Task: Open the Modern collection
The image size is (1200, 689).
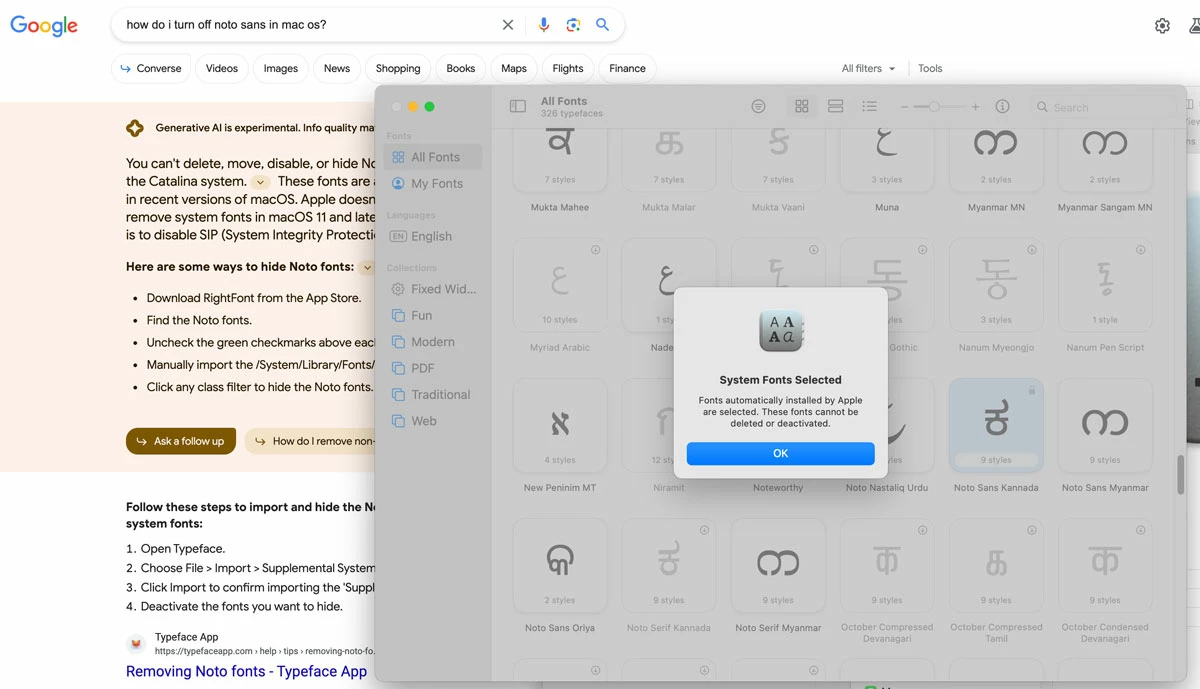Action: (433, 342)
